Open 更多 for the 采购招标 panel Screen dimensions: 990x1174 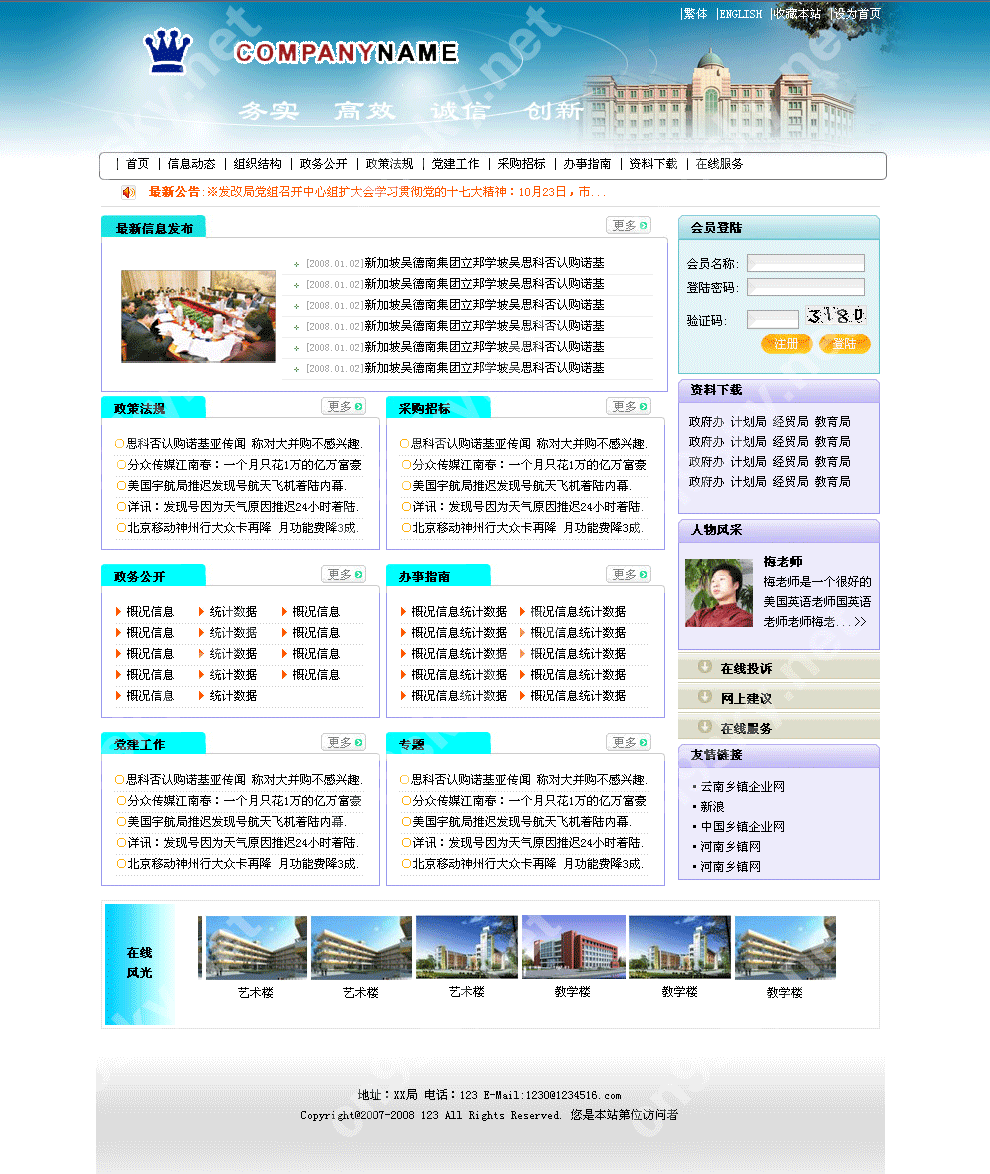point(628,407)
